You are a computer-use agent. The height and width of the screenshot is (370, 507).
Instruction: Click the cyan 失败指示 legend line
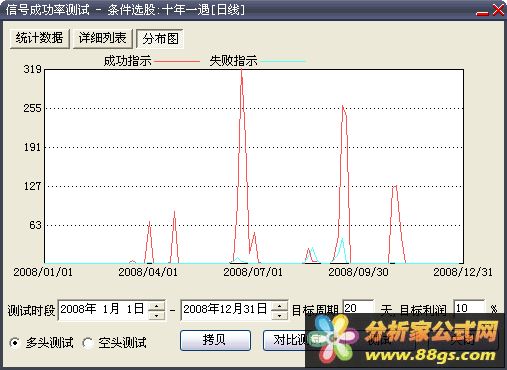click(283, 61)
